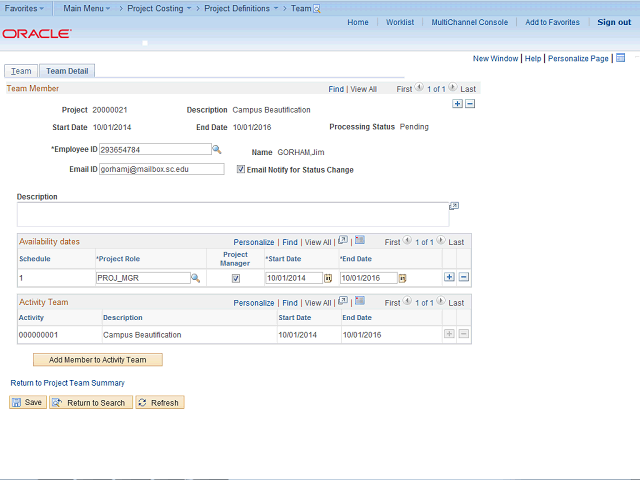Add a new Team Member row

point(458,104)
